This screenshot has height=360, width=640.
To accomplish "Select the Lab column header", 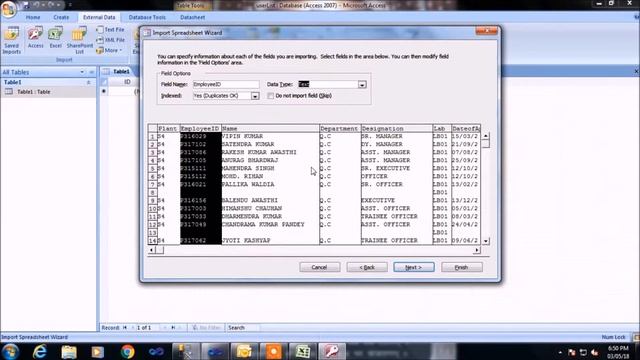I will click(x=442, y=129).
